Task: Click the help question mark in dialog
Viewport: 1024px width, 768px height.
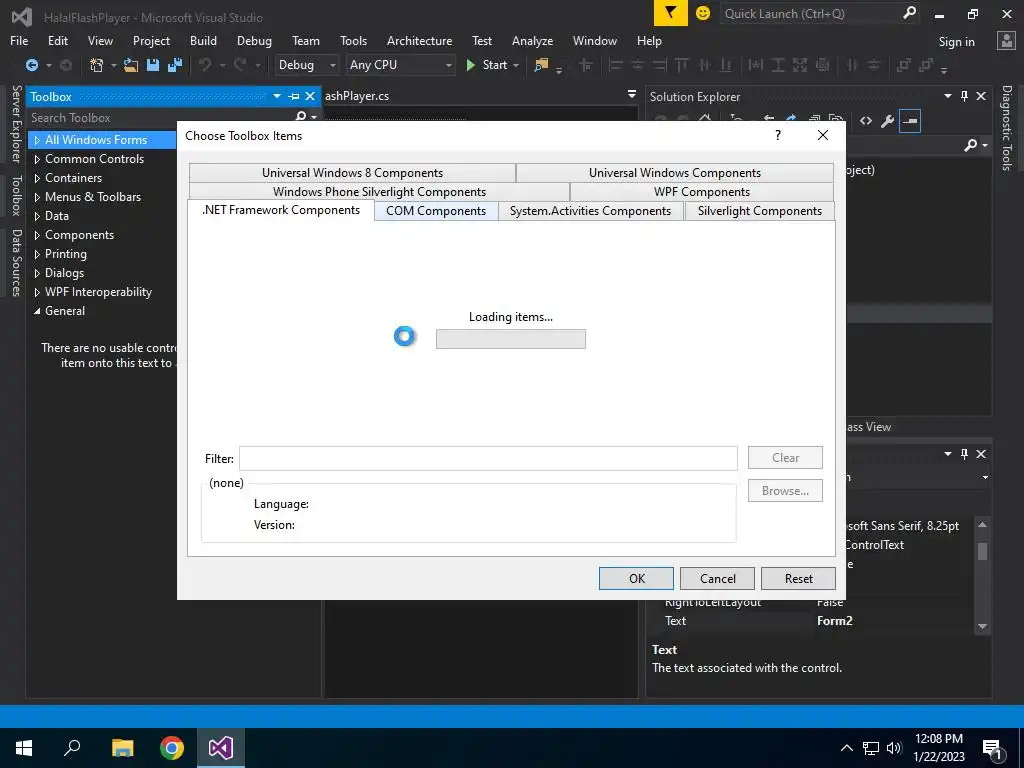Action: point(777,135)
